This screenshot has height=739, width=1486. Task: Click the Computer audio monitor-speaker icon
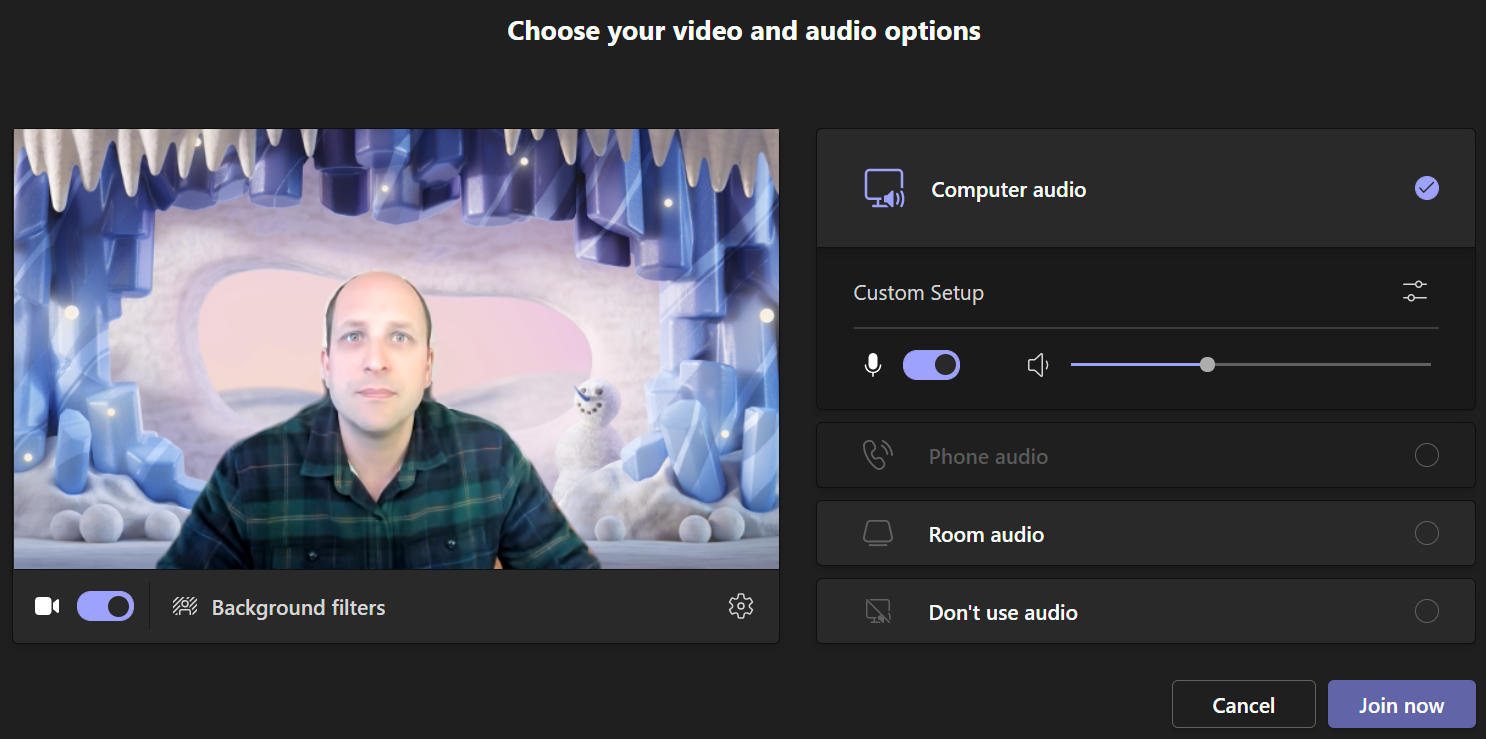(x=884, y=189)
